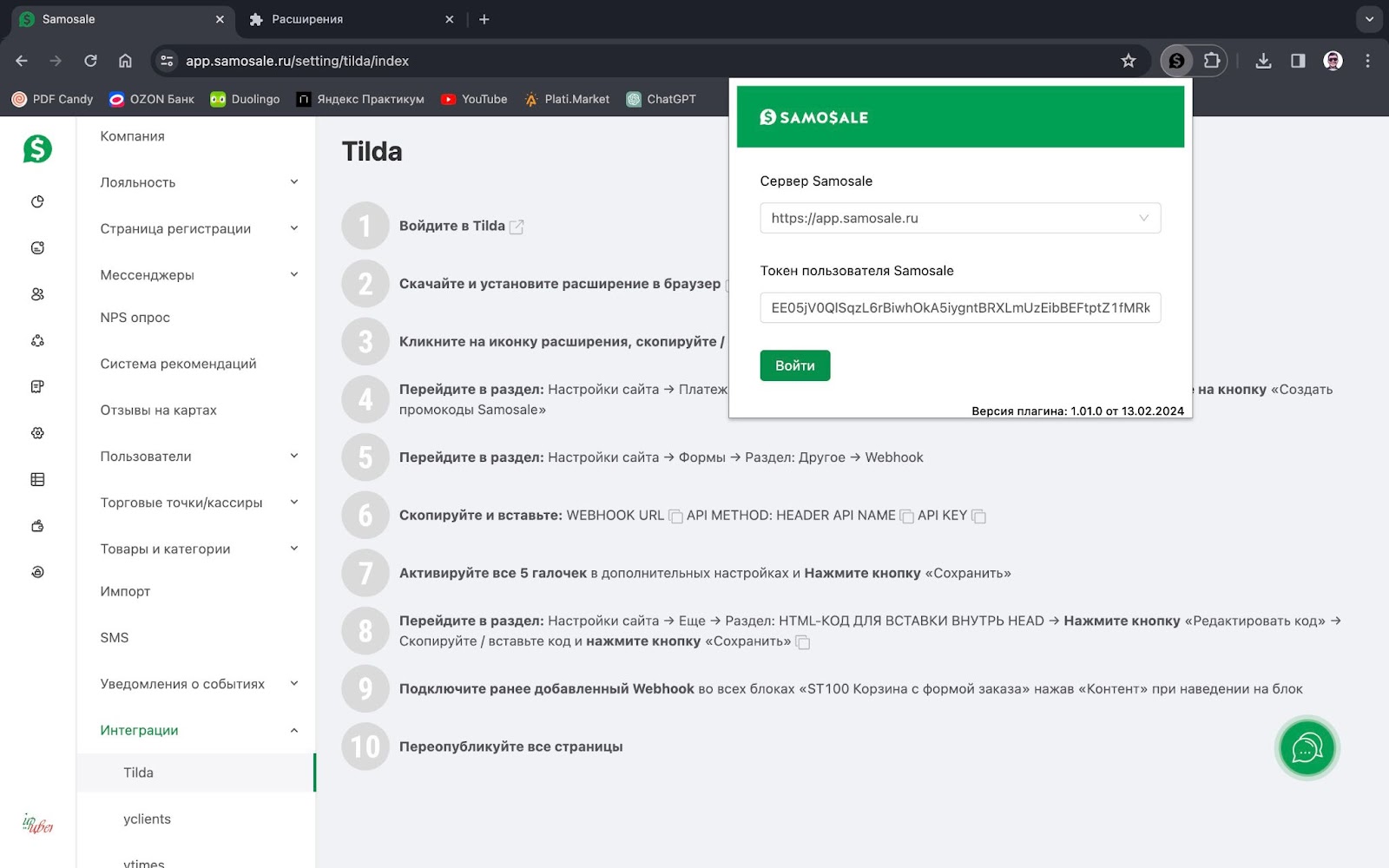Copy the code in step 8
Viewport: 1389px width, 868px height.
tap(803, 642)
